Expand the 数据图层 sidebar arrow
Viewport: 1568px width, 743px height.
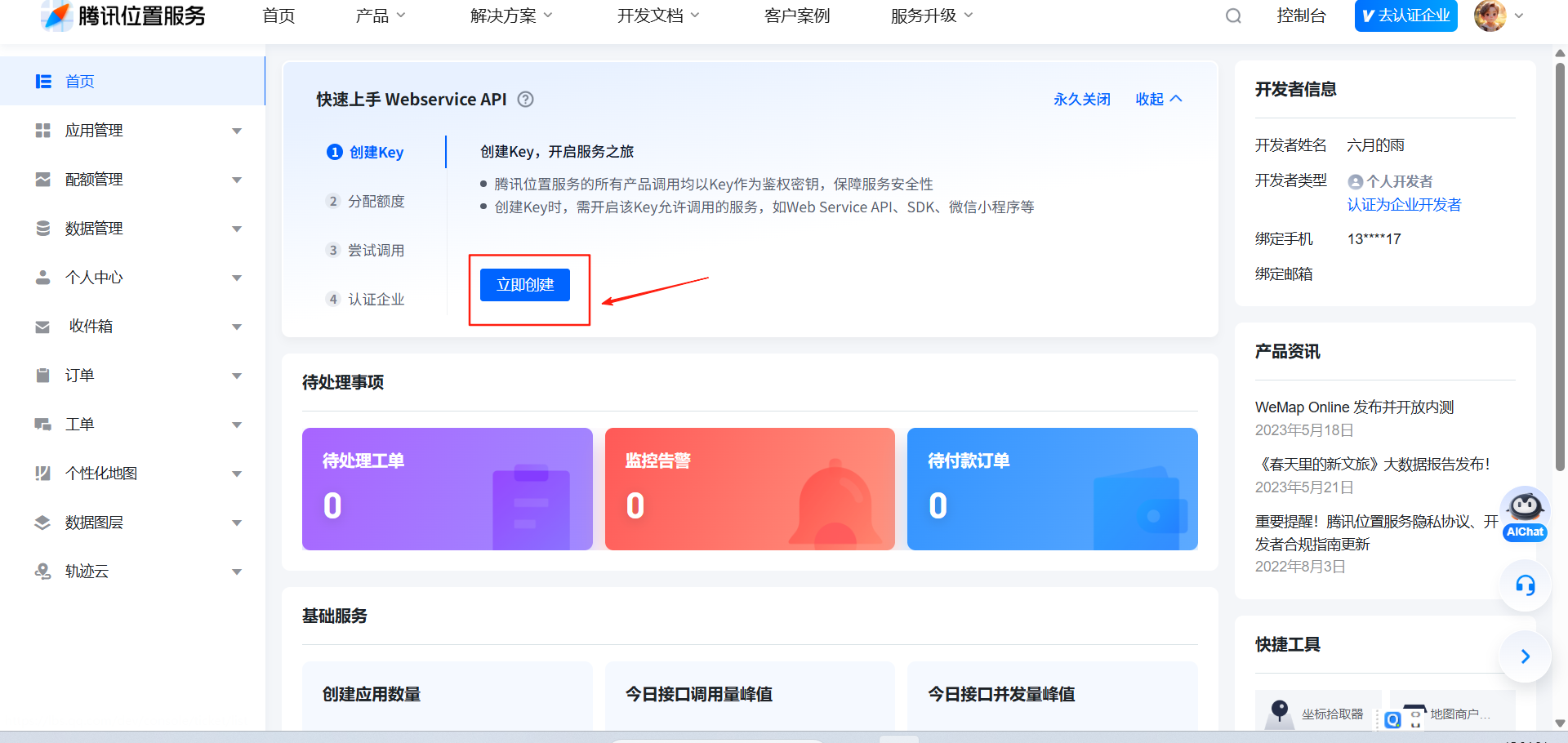point(237,523)
